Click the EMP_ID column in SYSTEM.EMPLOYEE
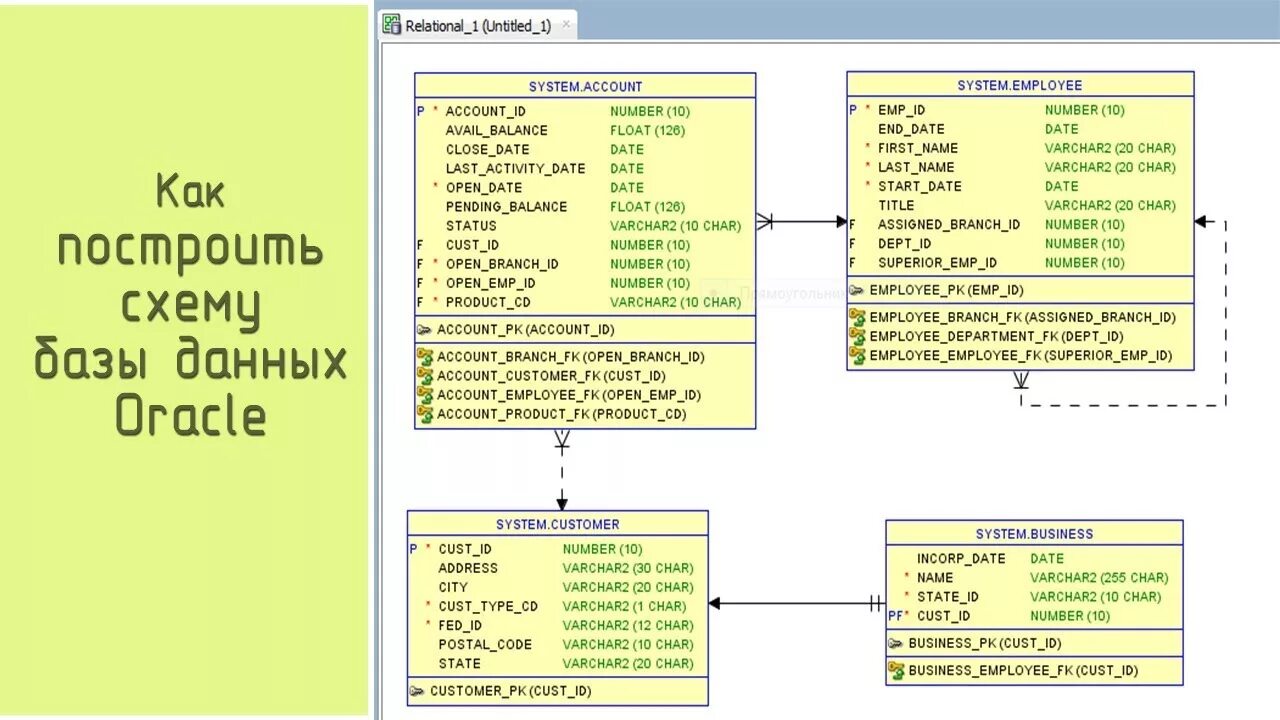 pos(1020,110)
